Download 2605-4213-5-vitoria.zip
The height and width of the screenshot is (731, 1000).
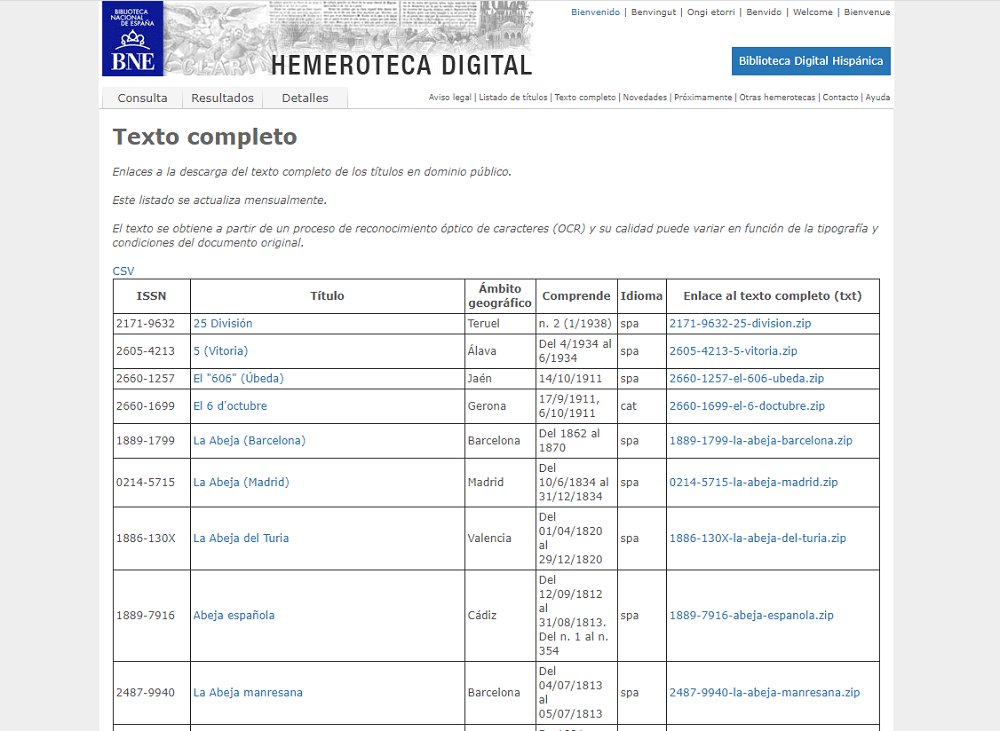click(733, 351)
